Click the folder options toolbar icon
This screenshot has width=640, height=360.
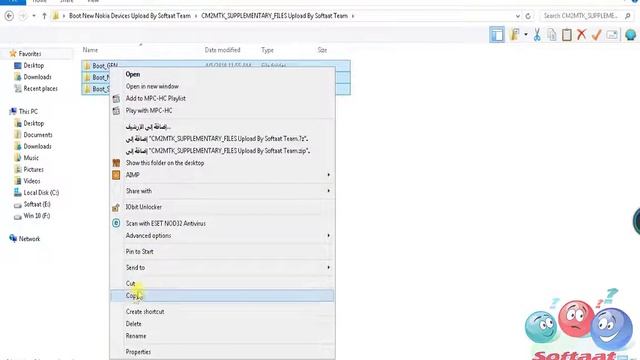coord(515,35)
